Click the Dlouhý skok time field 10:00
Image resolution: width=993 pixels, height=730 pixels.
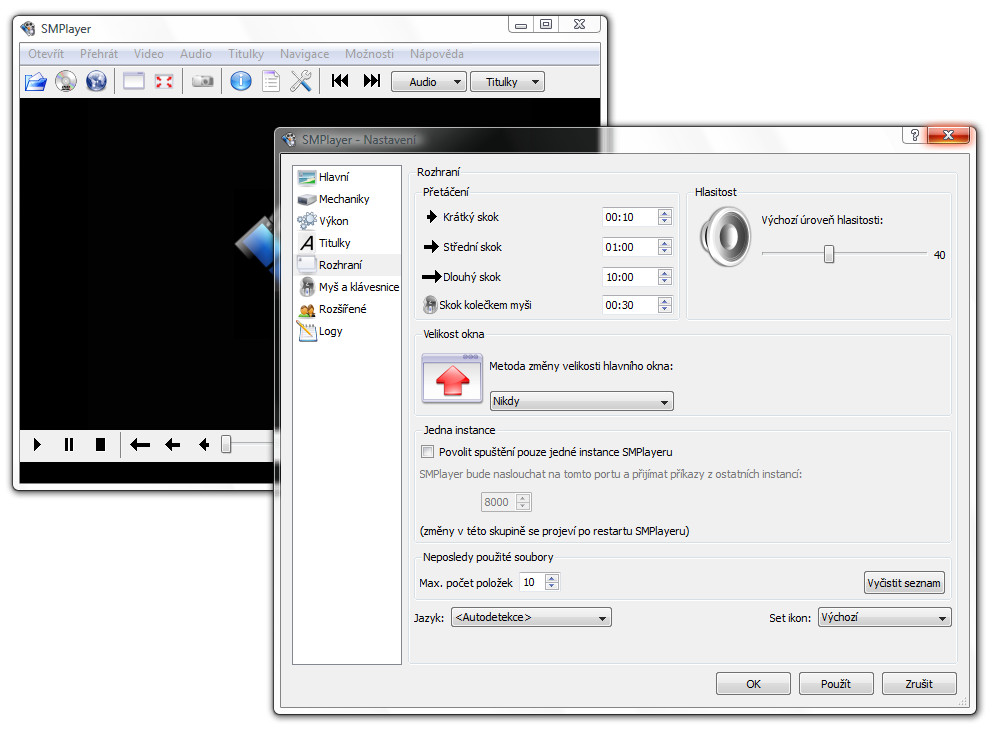(629, 277)
